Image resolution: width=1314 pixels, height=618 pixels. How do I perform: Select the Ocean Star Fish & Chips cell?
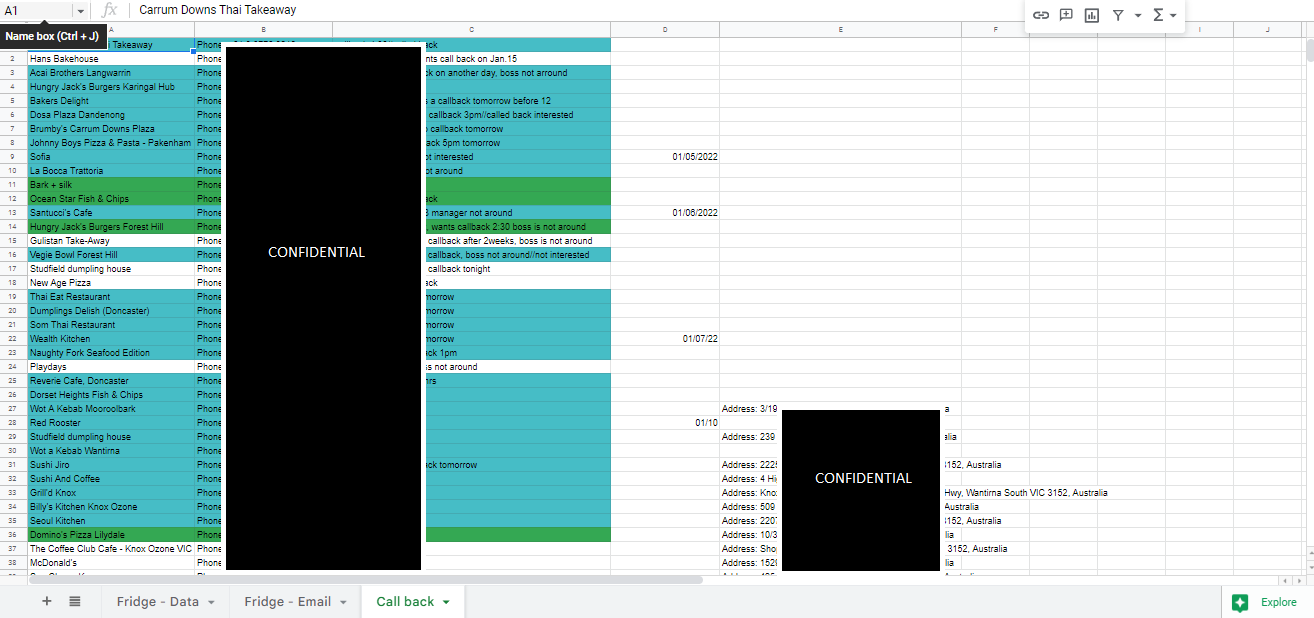(110, 199)
